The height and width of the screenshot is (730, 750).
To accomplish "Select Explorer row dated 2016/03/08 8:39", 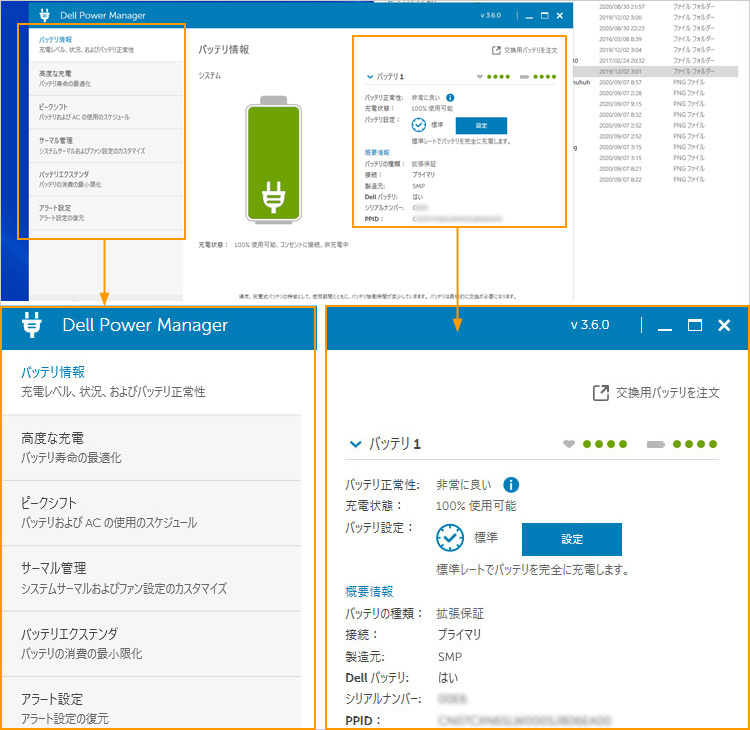I will click(656, 39).
